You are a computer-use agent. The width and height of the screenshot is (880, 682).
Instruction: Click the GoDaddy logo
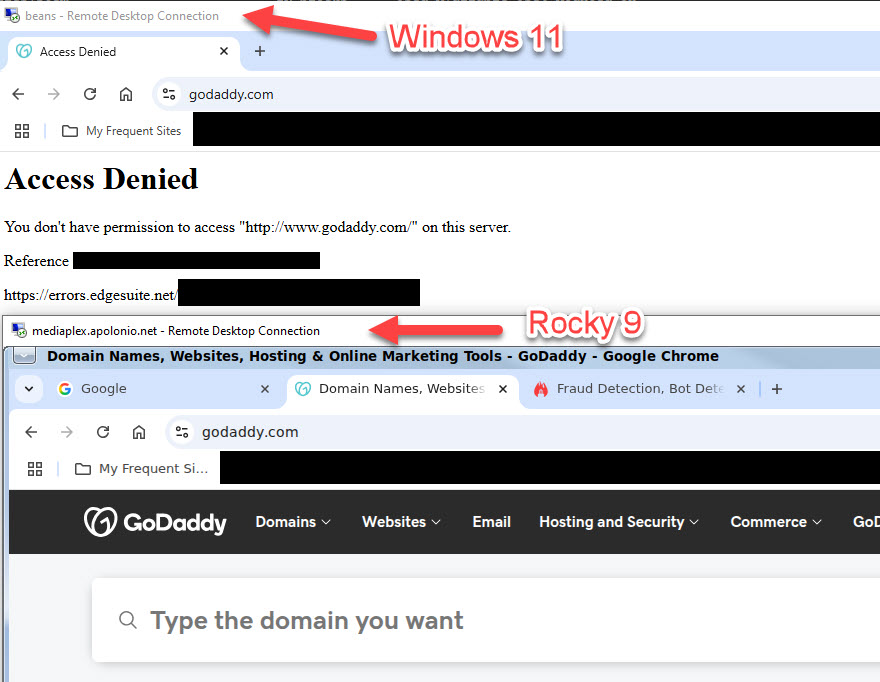coord(155,522)
